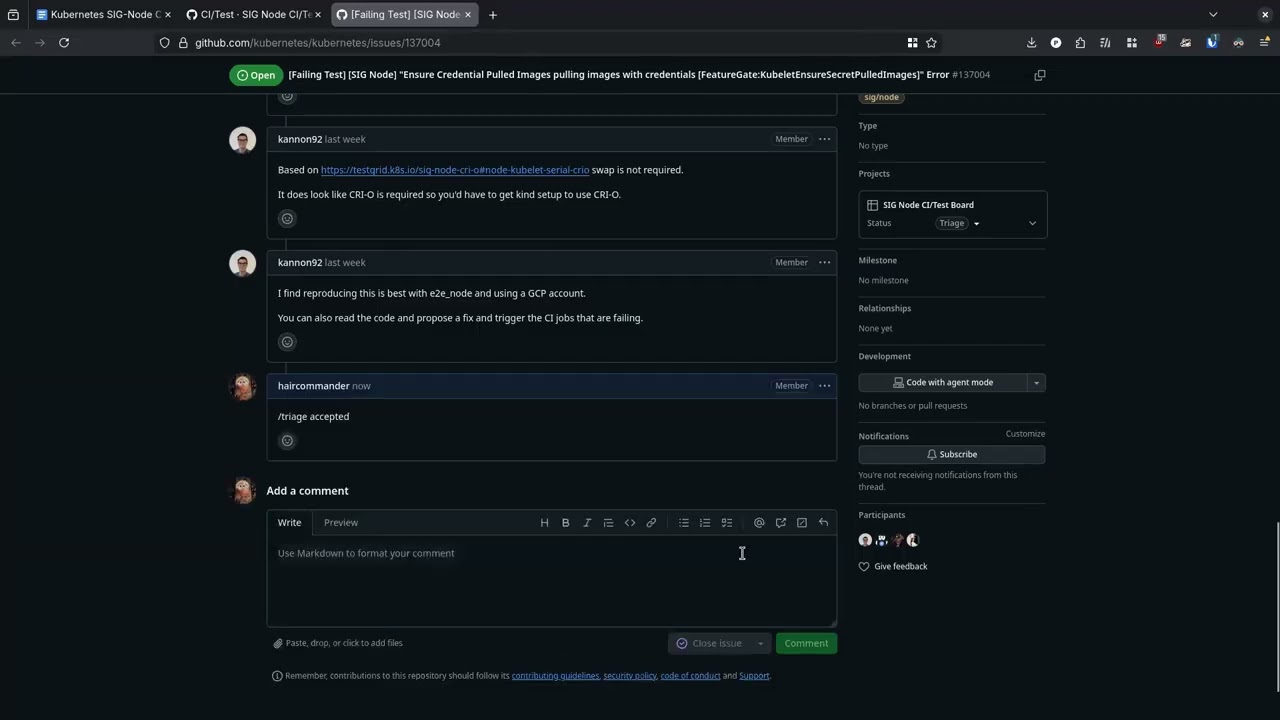Reload the current page

[64, 43]
